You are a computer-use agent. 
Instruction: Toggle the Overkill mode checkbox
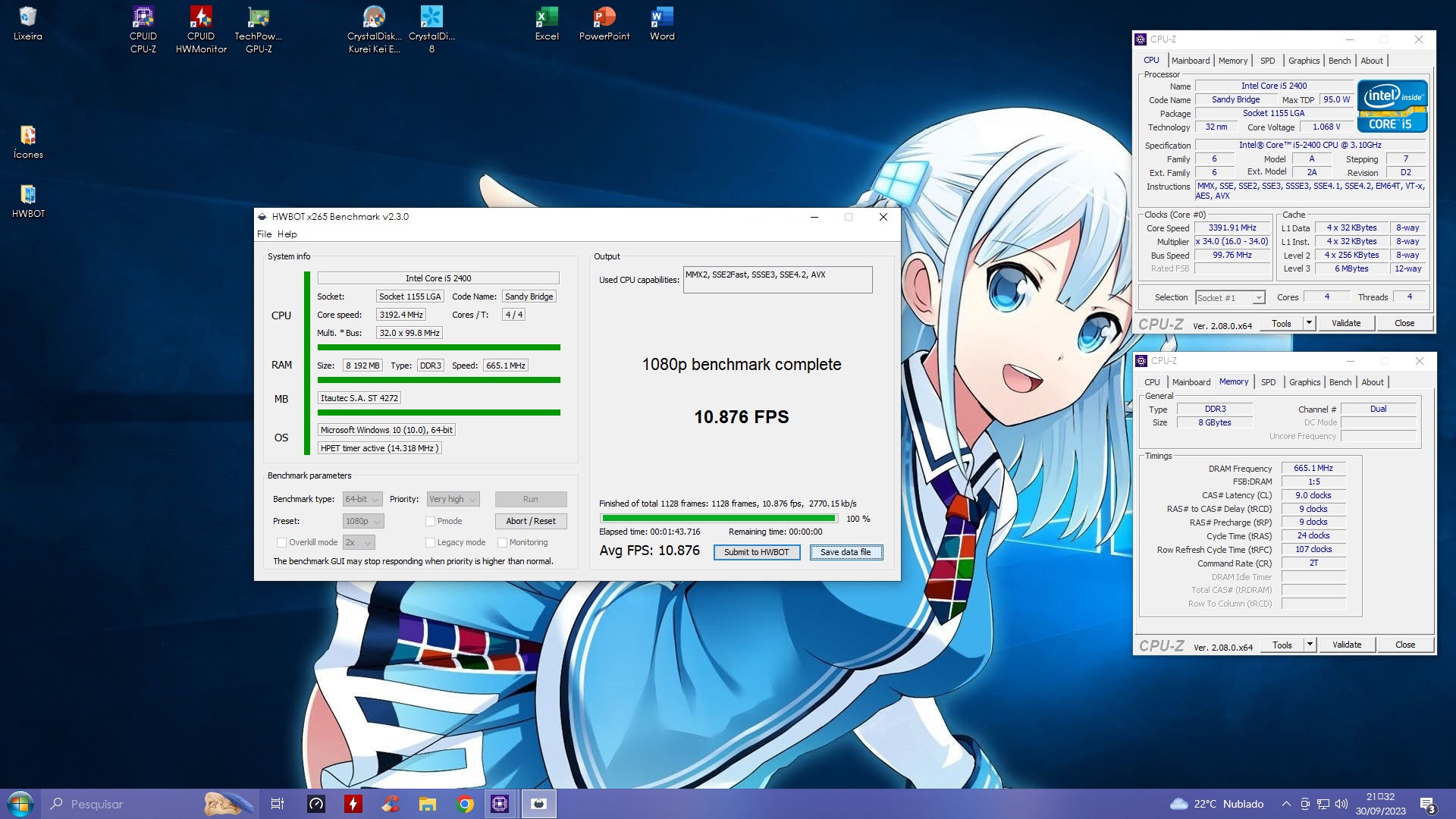click(281, 542)
